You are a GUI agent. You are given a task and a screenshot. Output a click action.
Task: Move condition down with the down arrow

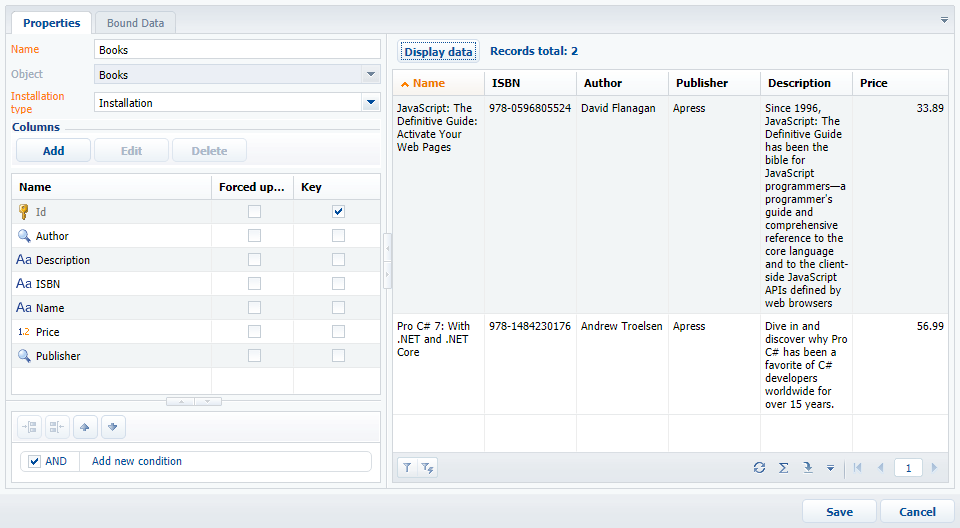coord(113,427)
